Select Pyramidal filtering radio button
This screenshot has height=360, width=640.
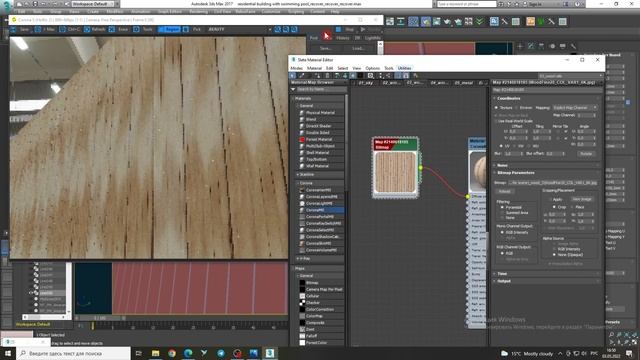coord(502,207)
